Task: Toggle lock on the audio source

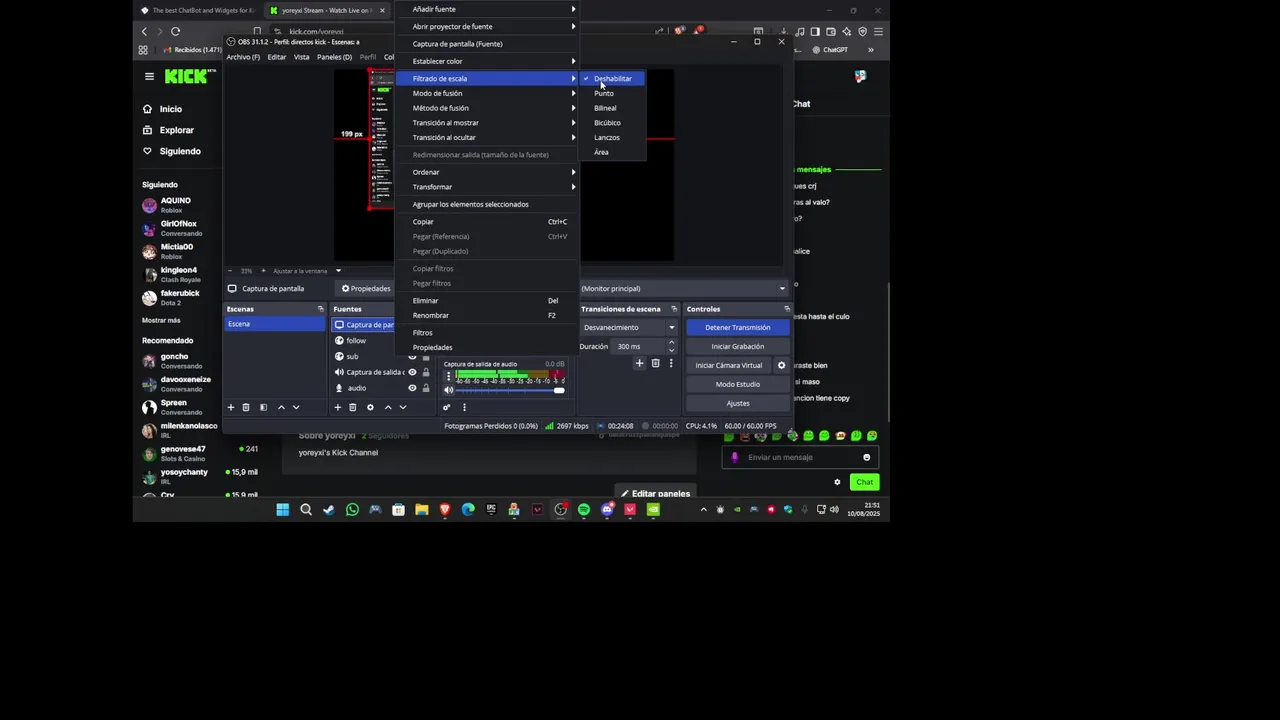Action: 426,388
